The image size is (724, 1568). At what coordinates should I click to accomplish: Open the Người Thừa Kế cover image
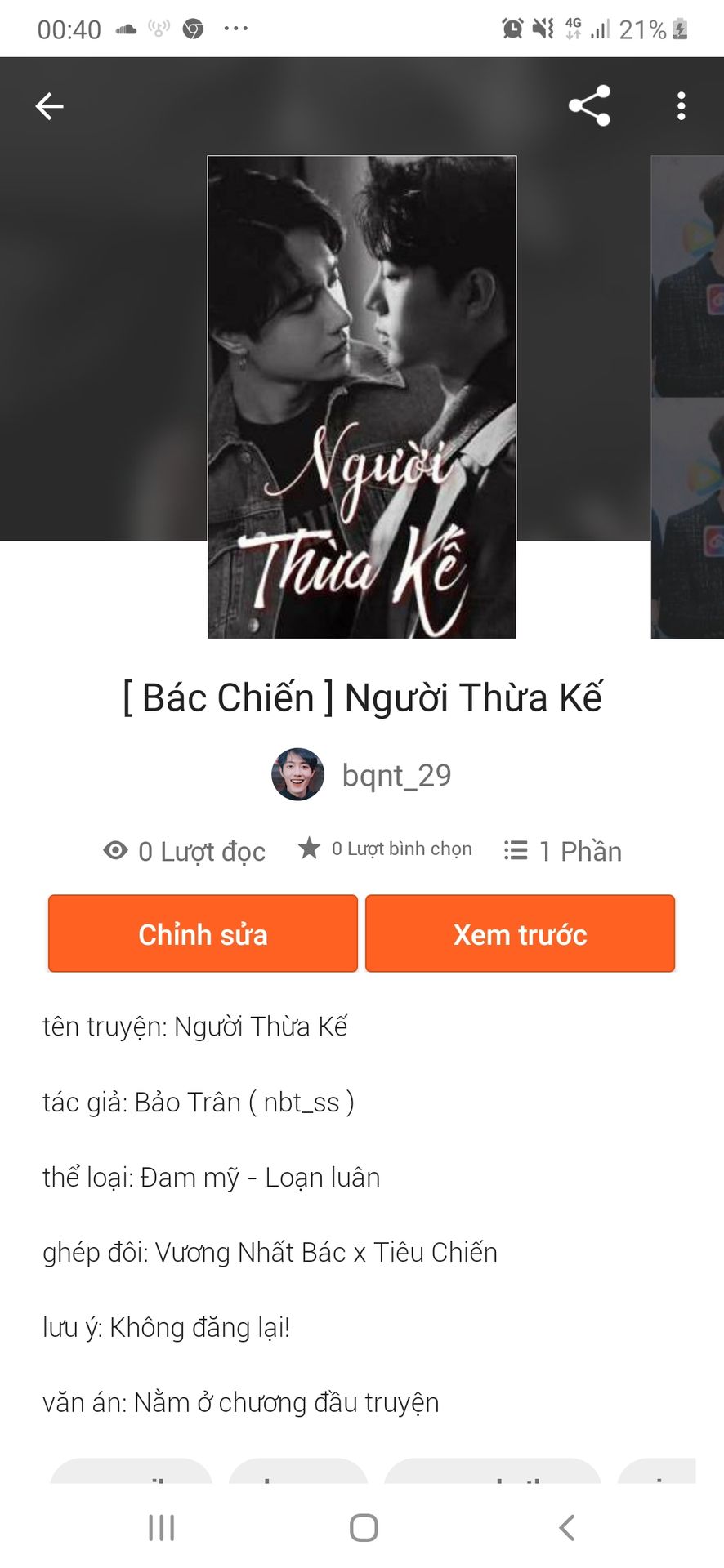click(x=362, y=397)
